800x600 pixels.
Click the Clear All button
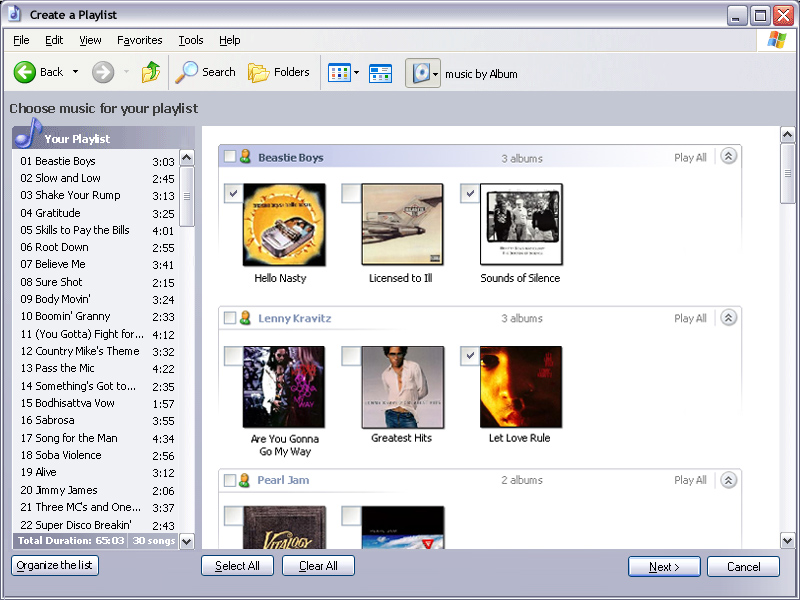click(x=318, y=566)
